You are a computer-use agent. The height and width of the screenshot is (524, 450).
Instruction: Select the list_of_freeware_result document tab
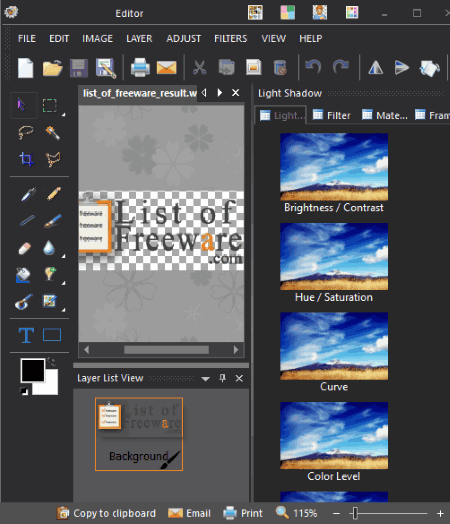pyautogui.click(x=139, y=93)
